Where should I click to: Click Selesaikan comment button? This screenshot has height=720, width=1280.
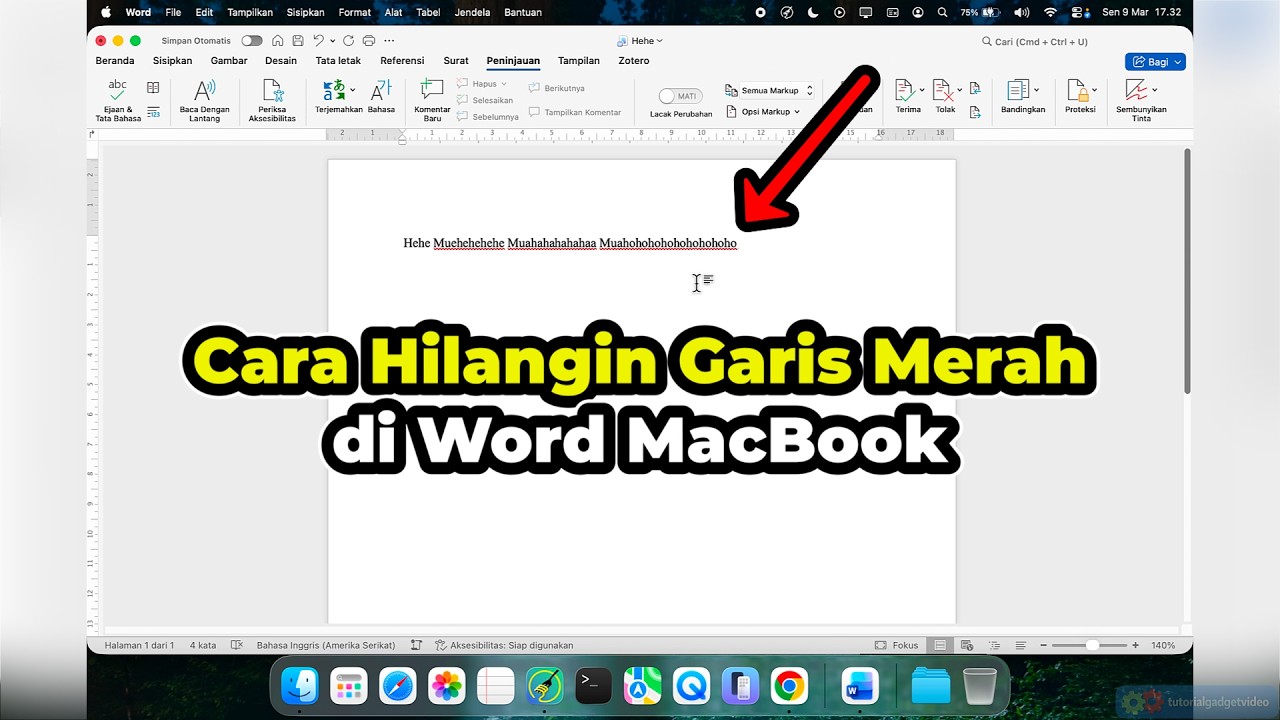486,100
